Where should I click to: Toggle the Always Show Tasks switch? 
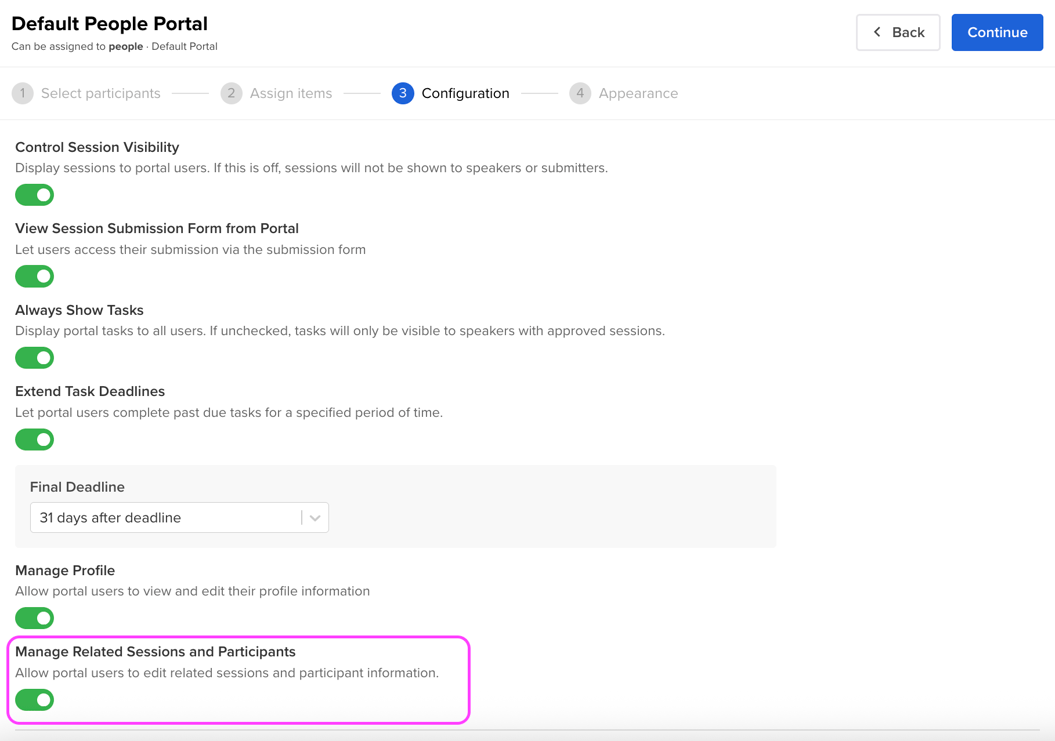[x=35, y=358]
